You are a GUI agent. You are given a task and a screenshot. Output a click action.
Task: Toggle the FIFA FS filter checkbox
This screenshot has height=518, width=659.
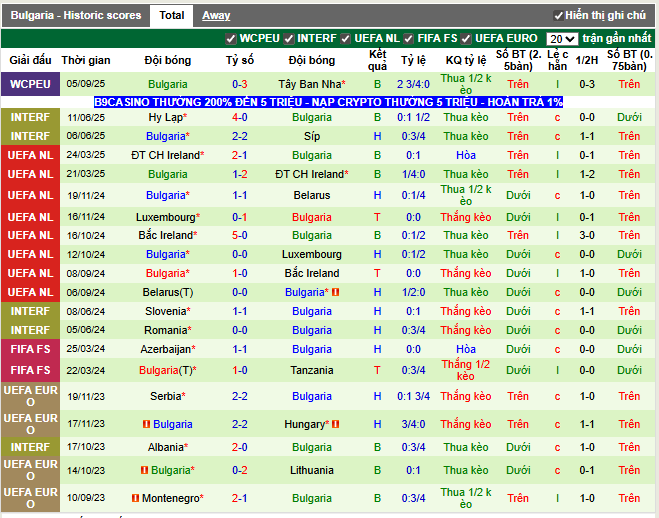point(408,39)
